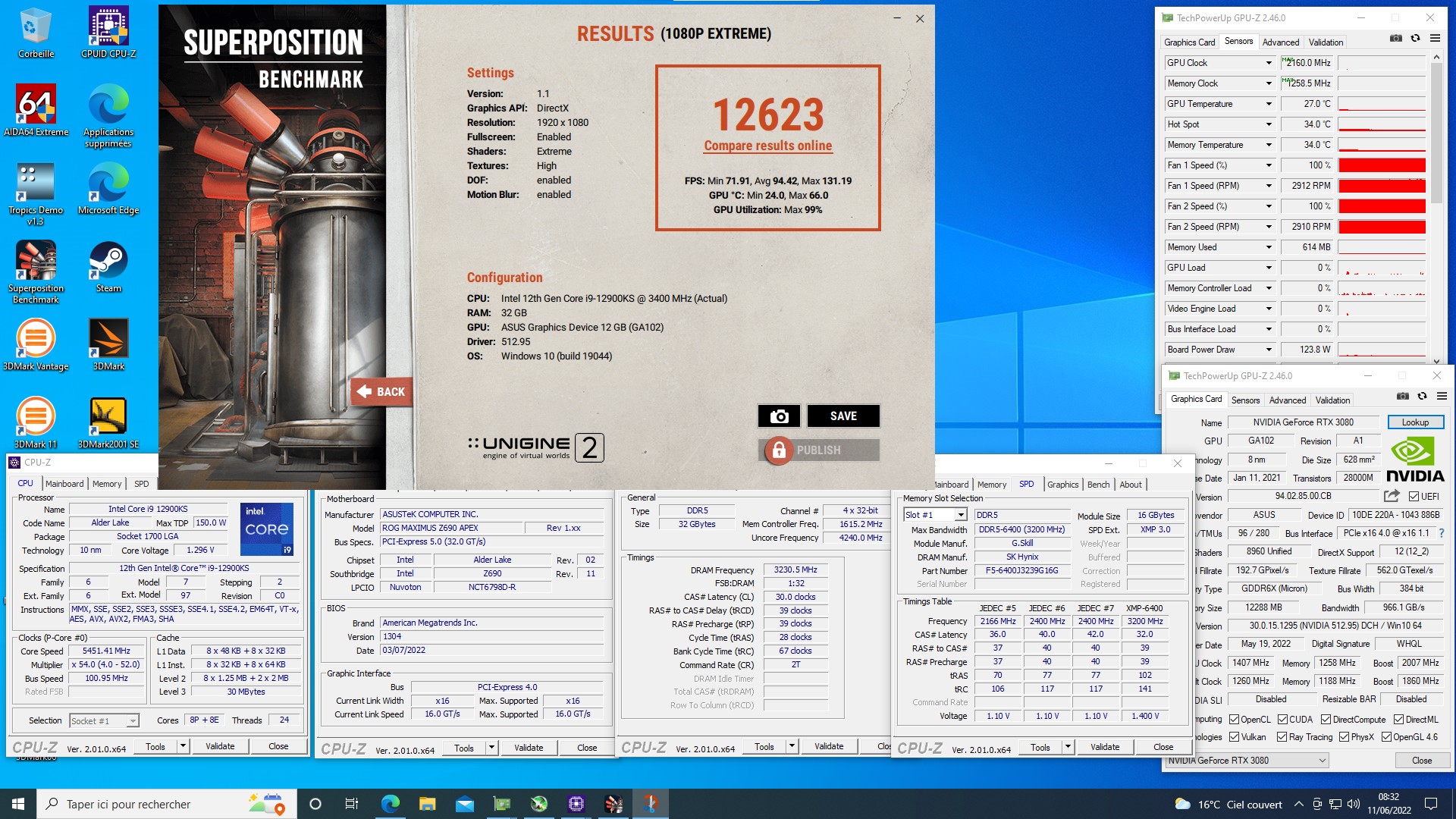Image resolution: width=1456 pixels, height=819 pixels.
Task: Open Validation tab in lower GPU-Z window
Action: (x=1332, y=400)
